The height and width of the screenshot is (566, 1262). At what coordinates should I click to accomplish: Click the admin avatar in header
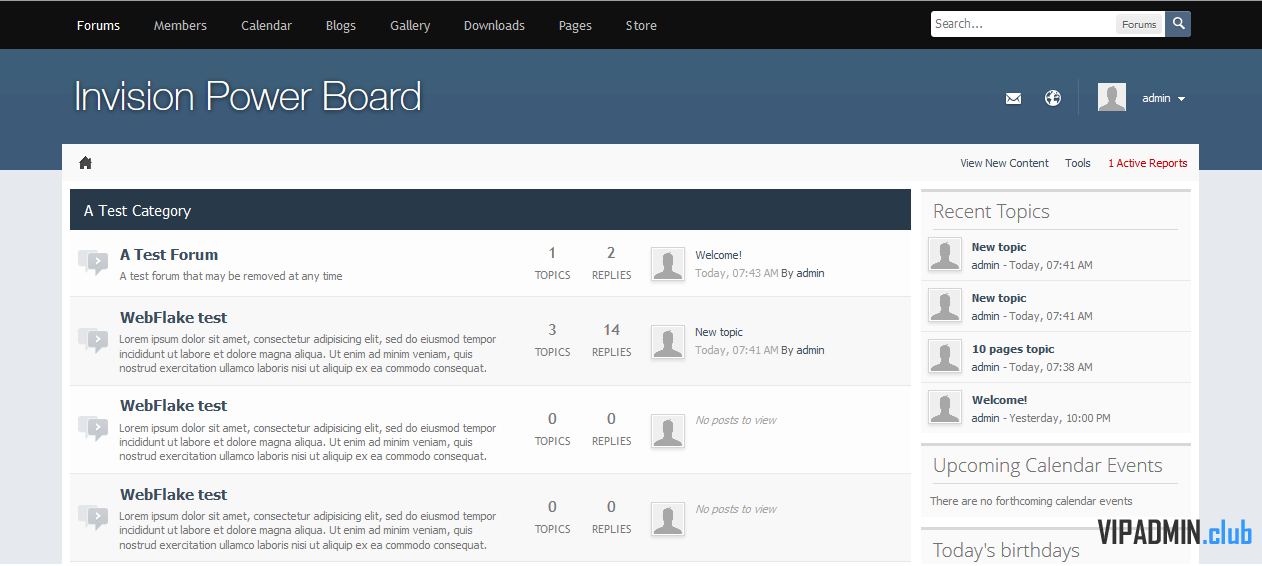point(1112,97)
